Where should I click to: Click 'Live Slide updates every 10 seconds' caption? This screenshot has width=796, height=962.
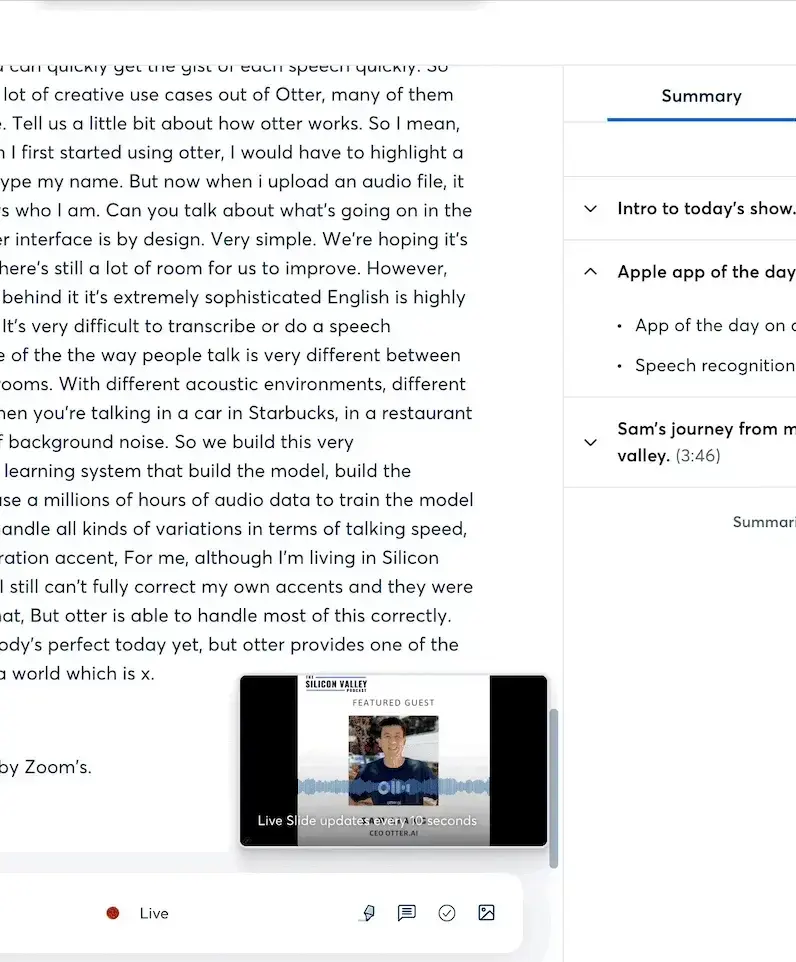[367, 821]
